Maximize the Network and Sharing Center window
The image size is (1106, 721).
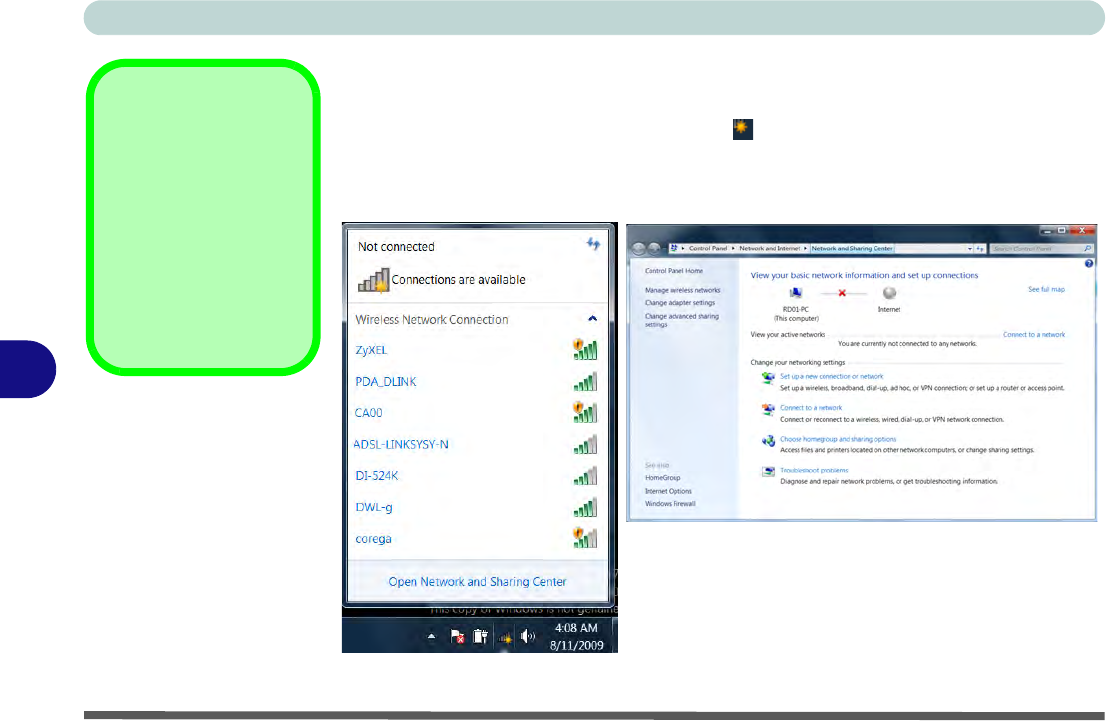pyautogui.click(x=1062, y=231)
